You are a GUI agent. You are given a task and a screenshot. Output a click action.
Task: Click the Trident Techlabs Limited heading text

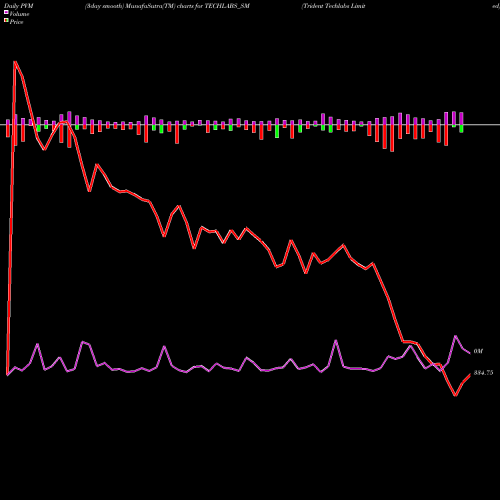tap(333, 6)
